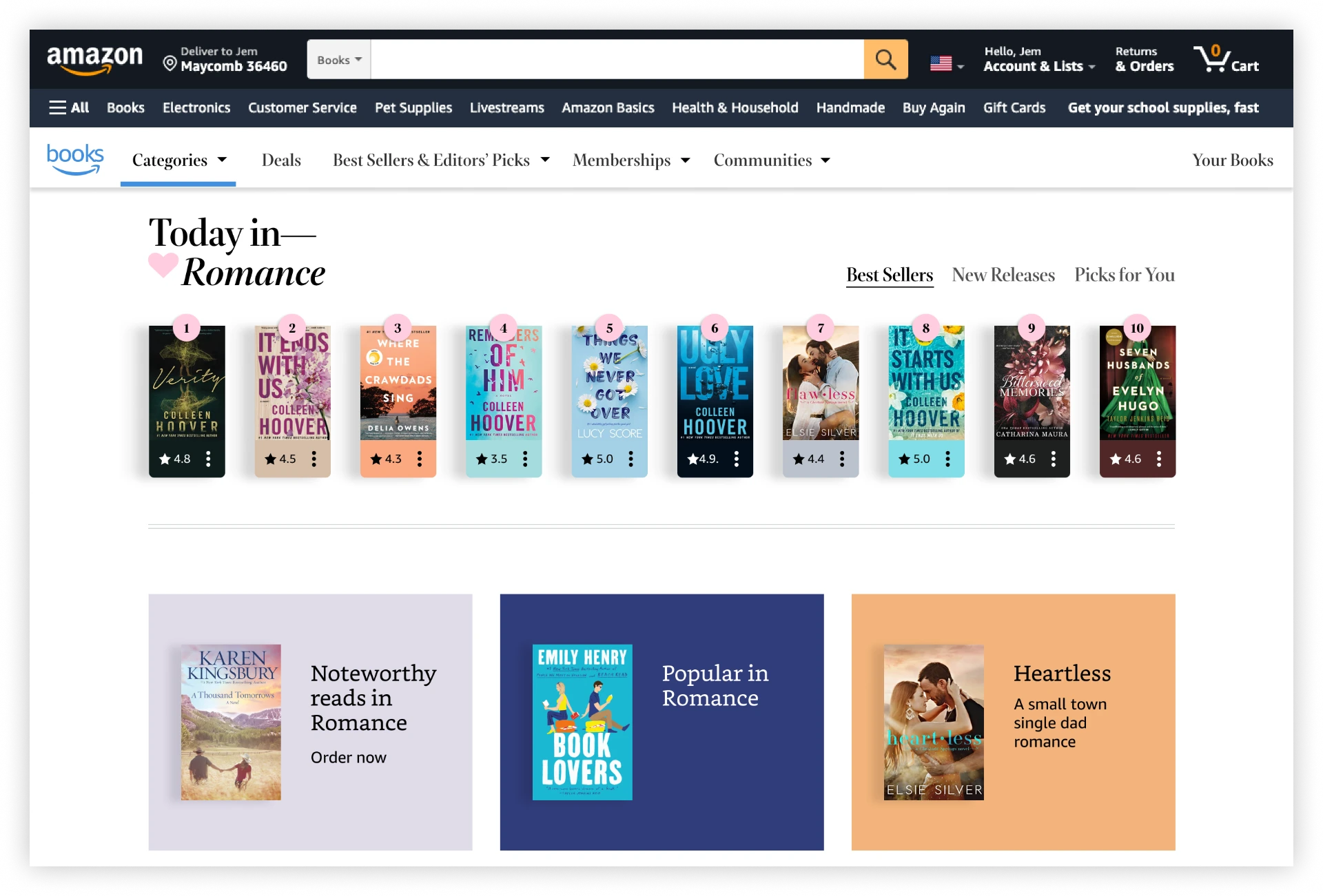Open the Ugly Love book cover

[x=715, y=383]
